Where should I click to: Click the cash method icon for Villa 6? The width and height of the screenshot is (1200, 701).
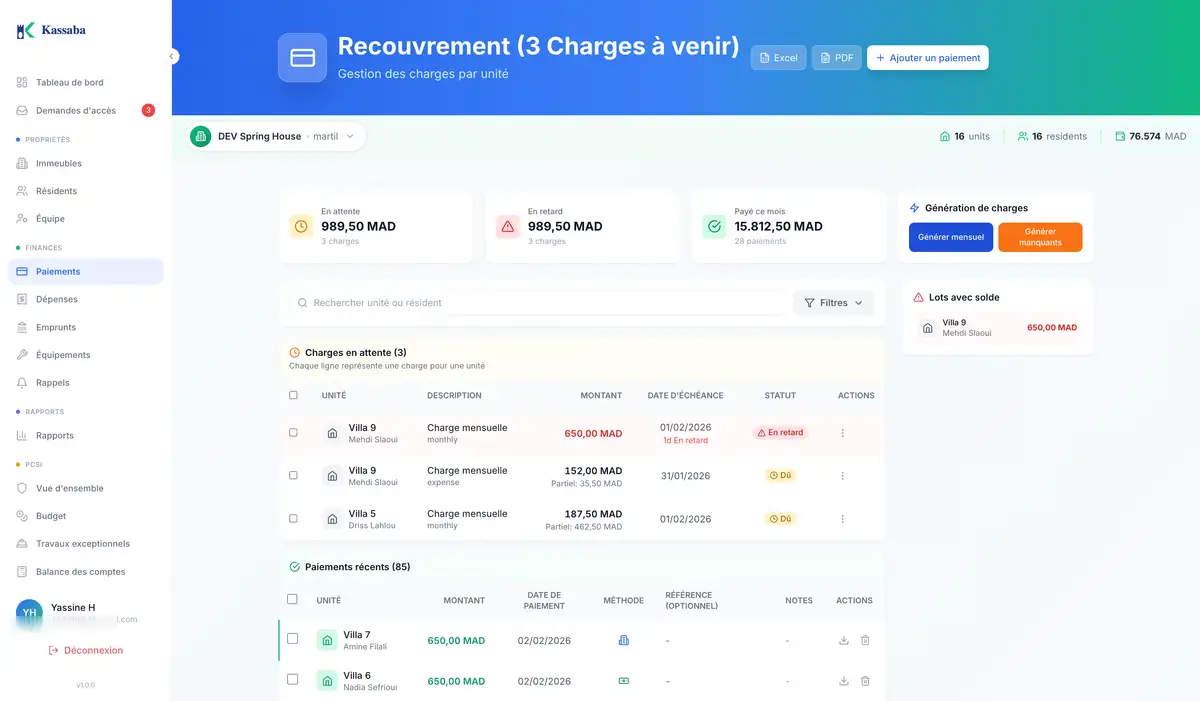click(x=624, y=681)
